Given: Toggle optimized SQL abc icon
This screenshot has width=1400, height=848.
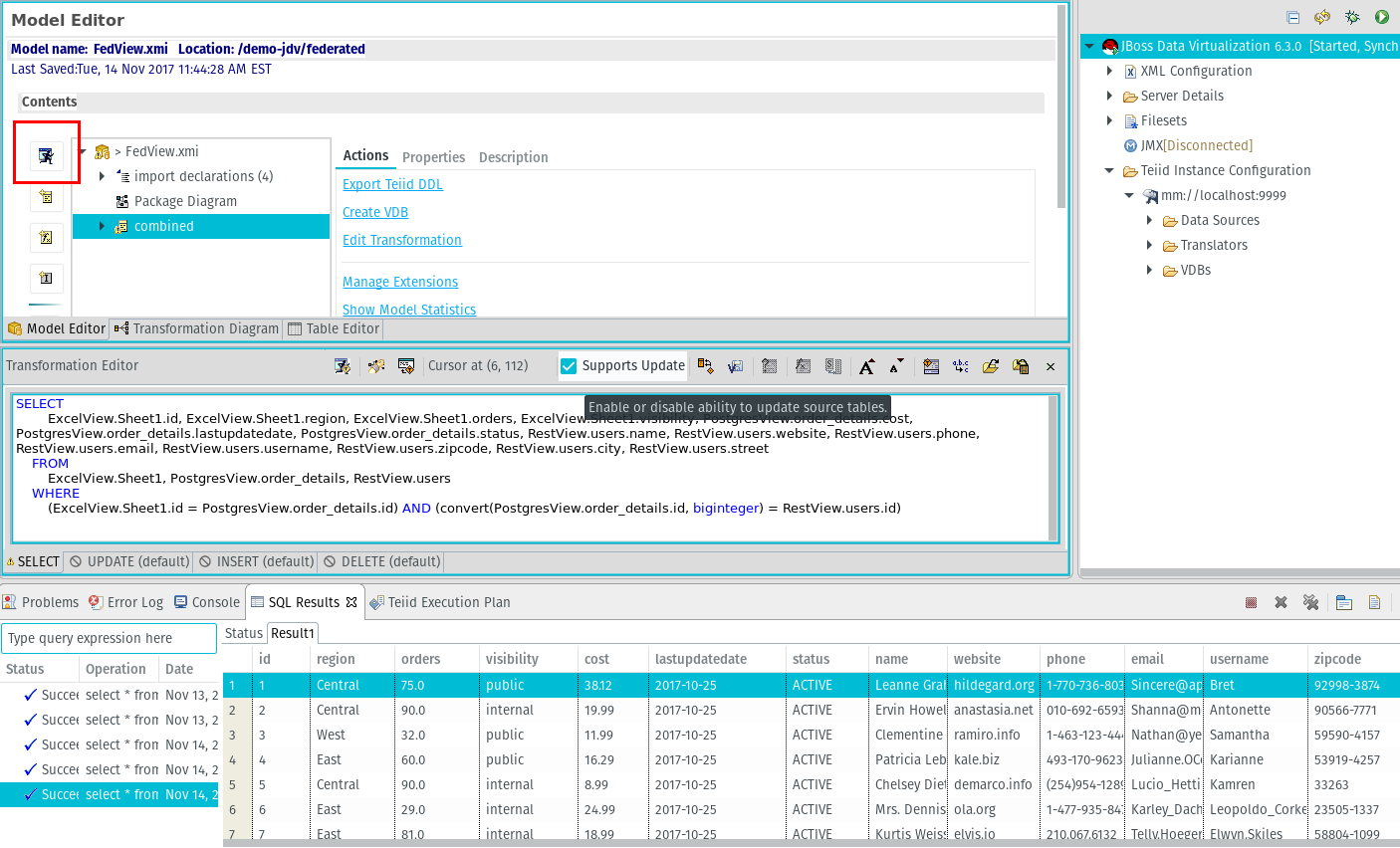Looking at the screenshot, I should point(961,366).
